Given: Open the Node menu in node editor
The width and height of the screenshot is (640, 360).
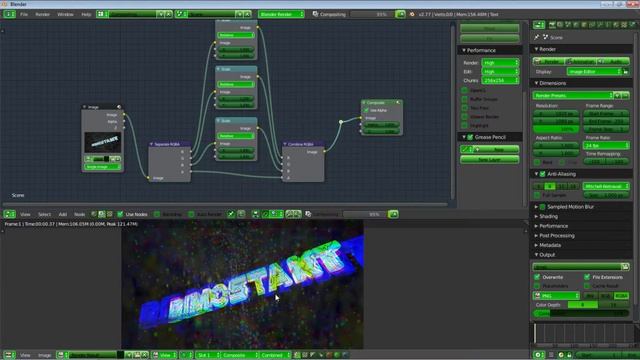Looking at the screenshot, I should pos(80,214).
